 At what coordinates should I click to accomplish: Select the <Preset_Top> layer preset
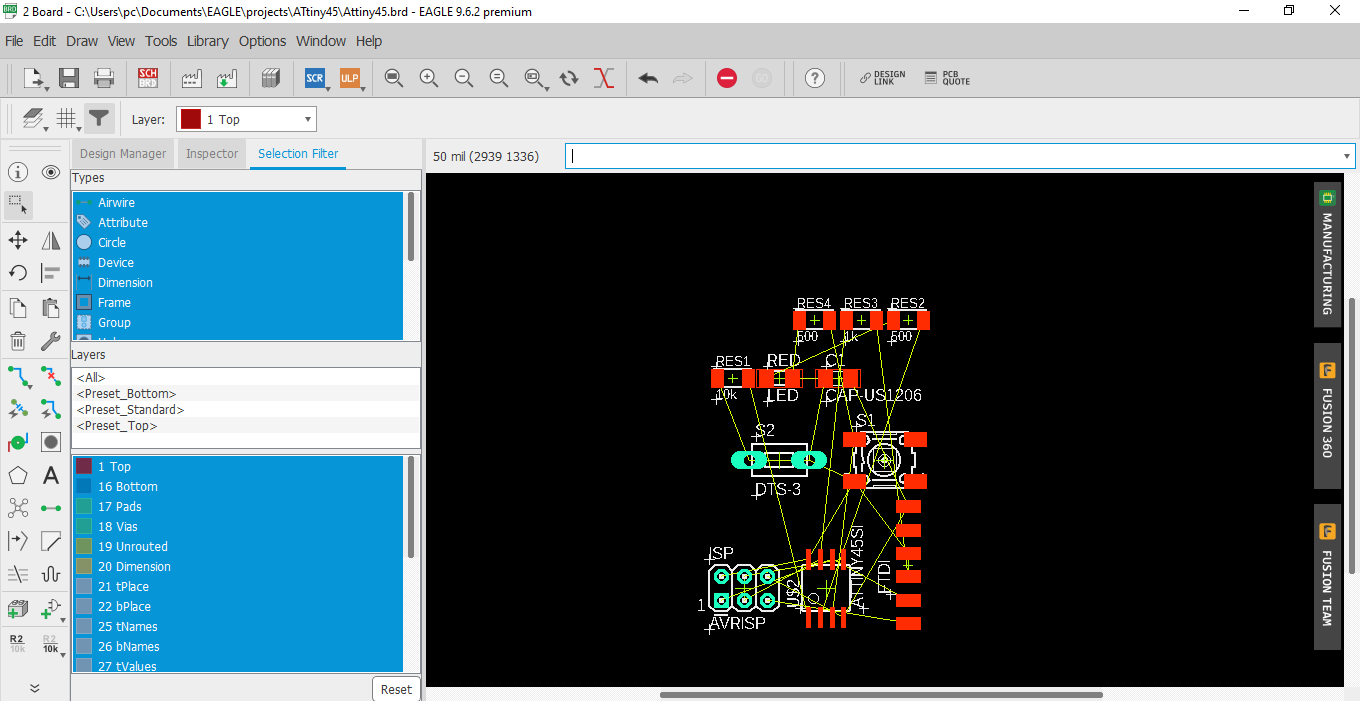click(x=246, y=426)
